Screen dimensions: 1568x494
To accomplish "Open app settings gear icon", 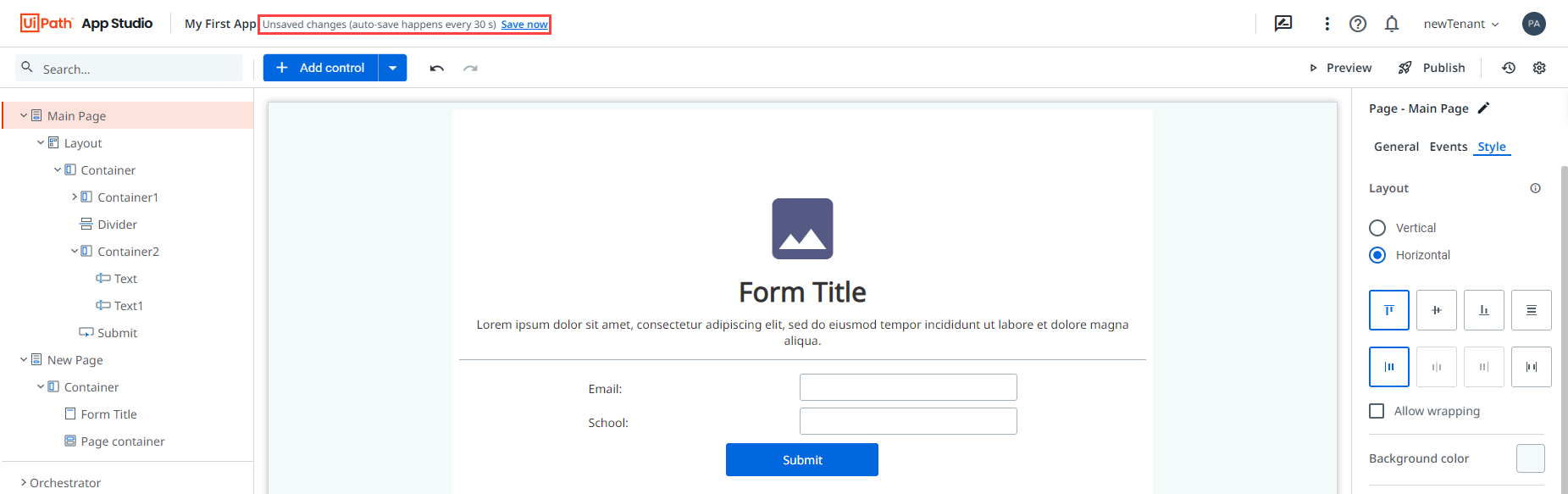I will [1539, 68].
